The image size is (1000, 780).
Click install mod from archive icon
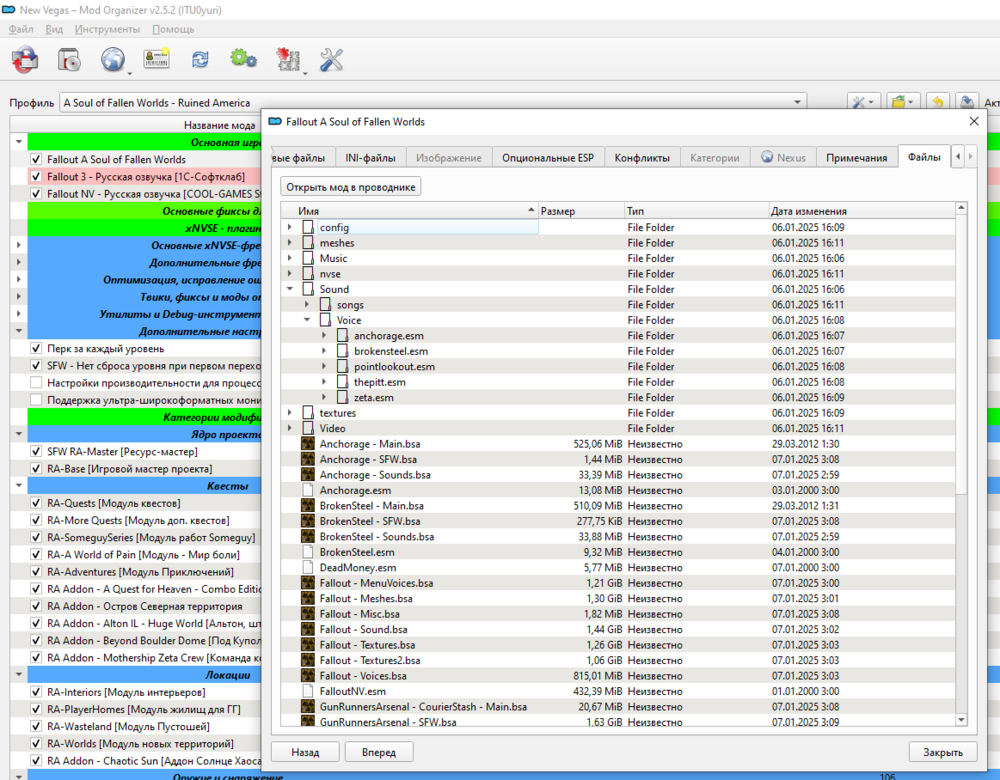coord(69,60)
